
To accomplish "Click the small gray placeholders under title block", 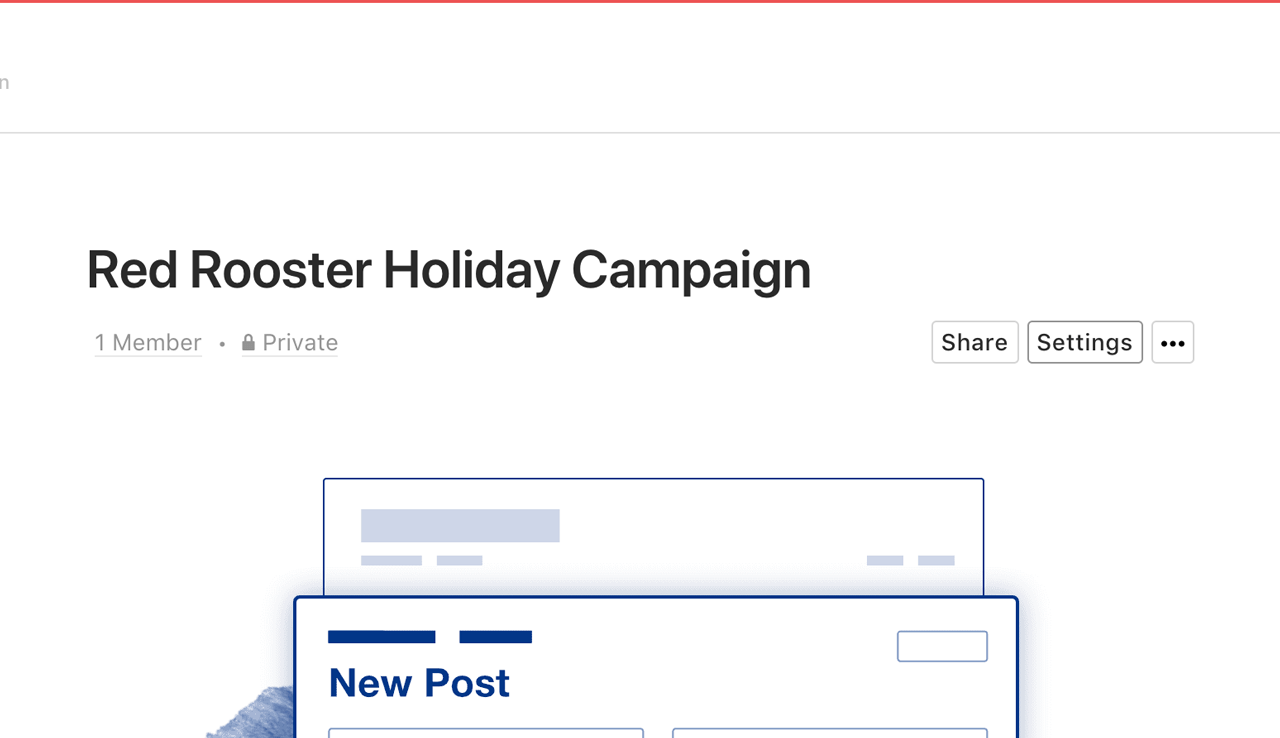I will (x=421, y=561).
